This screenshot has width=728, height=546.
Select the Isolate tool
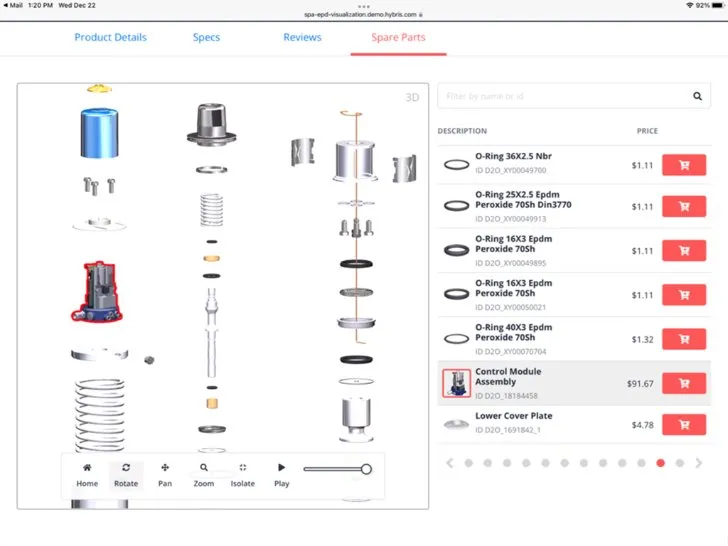243,474
